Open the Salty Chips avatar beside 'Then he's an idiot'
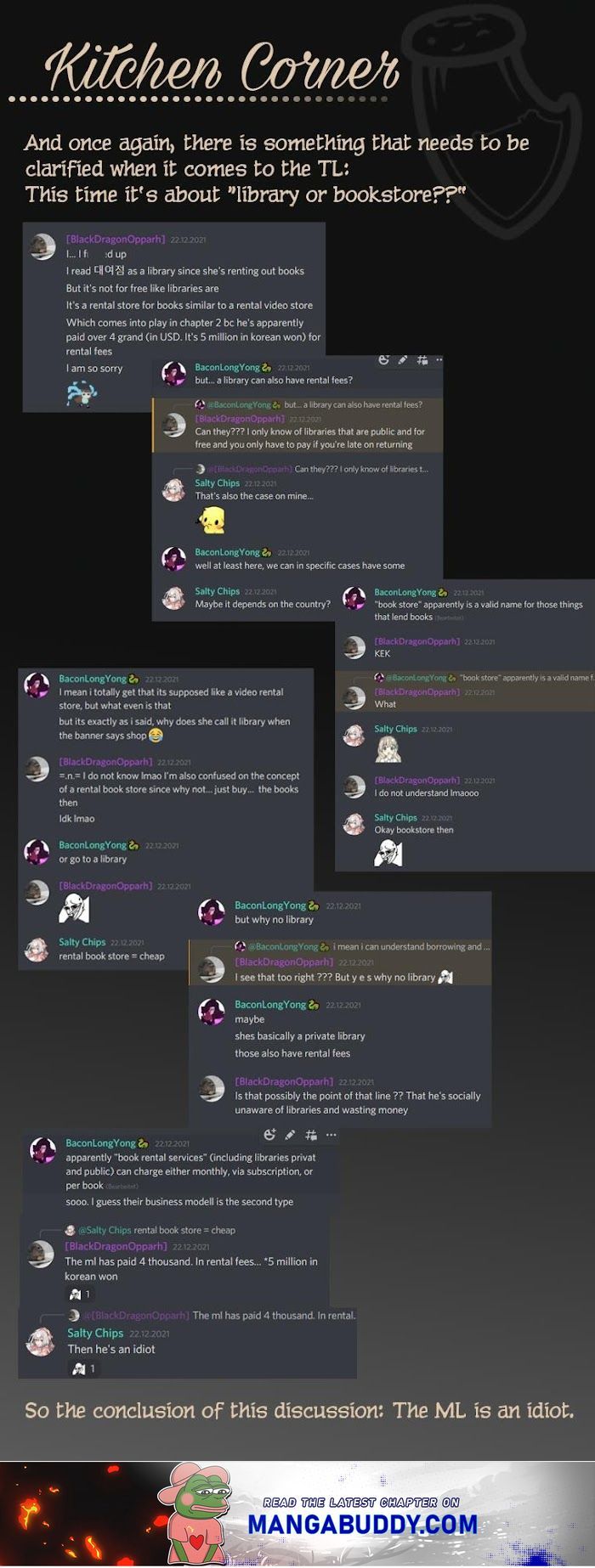Image resolution: width=595 pixels, height=1568 pixels. [40, 1341]
